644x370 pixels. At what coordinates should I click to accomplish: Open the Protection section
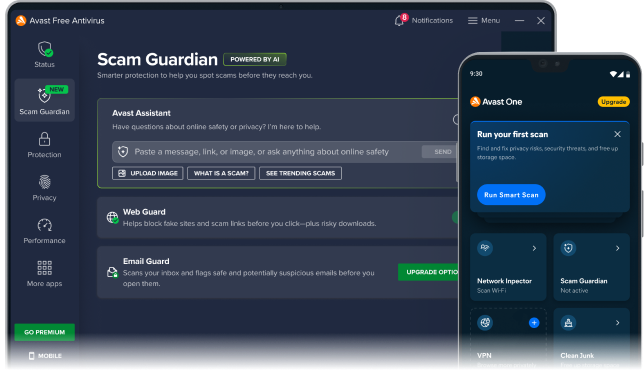[44, 145]
